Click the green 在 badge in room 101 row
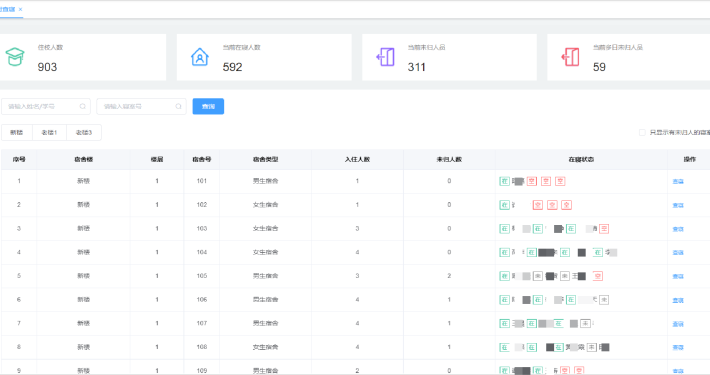710x375 pixels. [504, 181]
